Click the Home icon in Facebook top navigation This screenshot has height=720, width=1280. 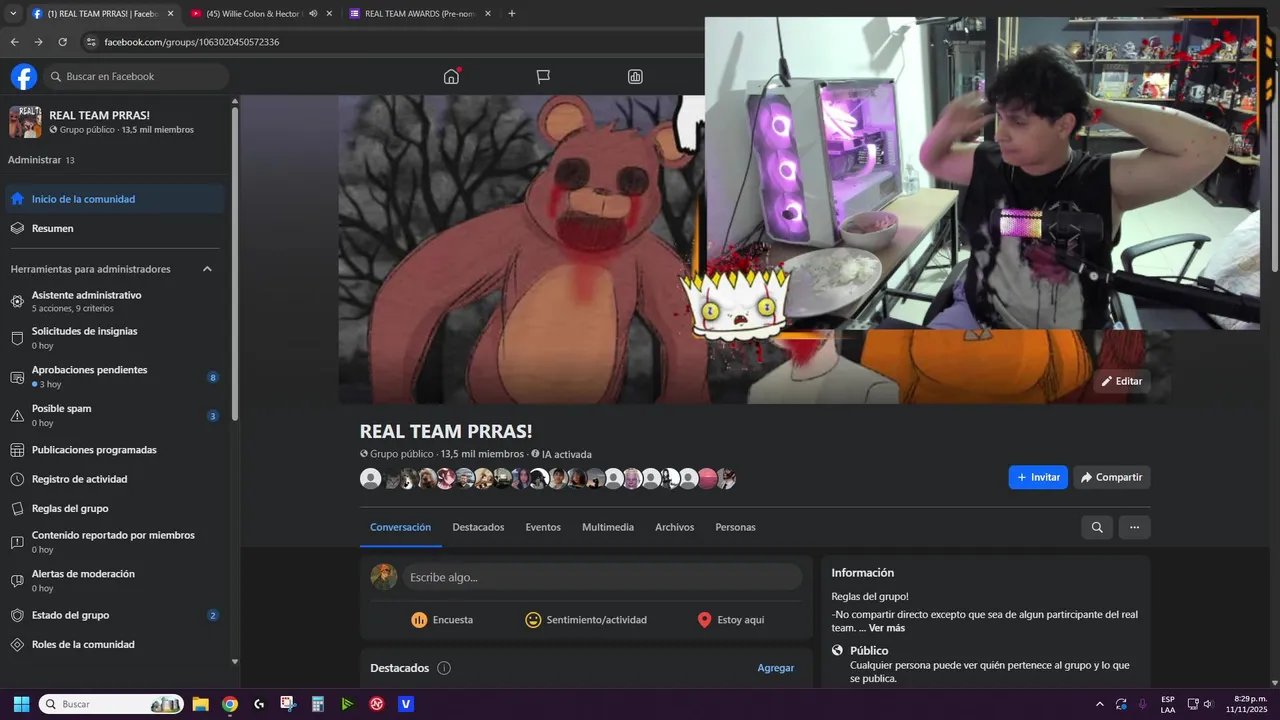tap(451, 77)
